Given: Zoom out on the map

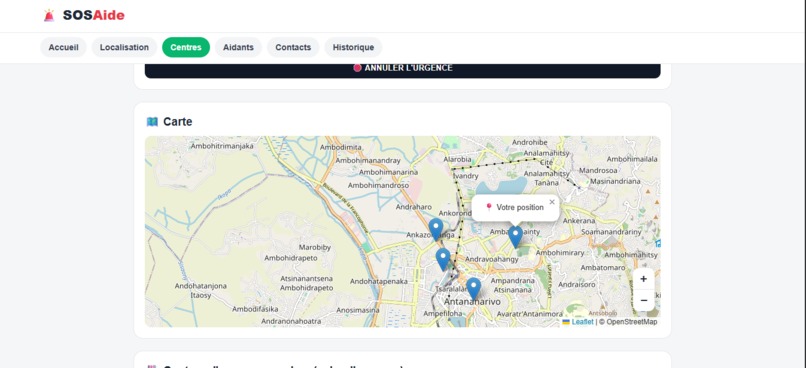Looking at the screenshot, I should pos(644,301).
